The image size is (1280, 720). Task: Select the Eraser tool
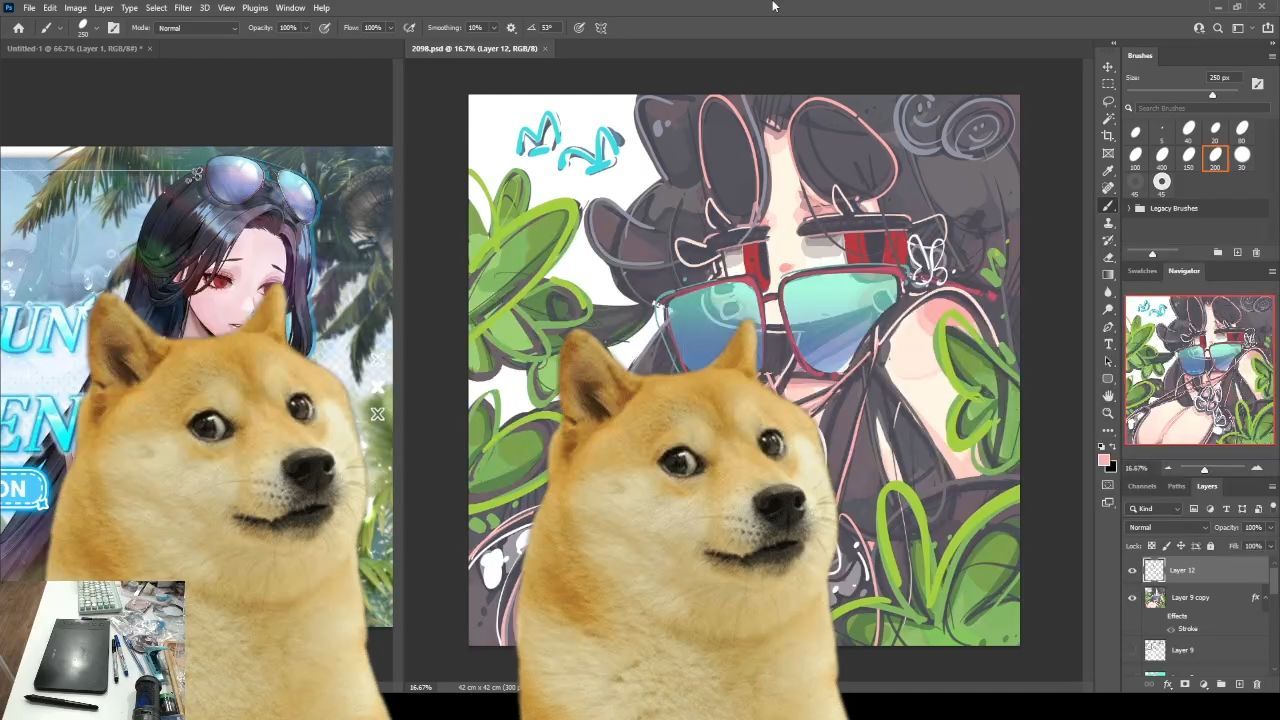(1108, 257)
